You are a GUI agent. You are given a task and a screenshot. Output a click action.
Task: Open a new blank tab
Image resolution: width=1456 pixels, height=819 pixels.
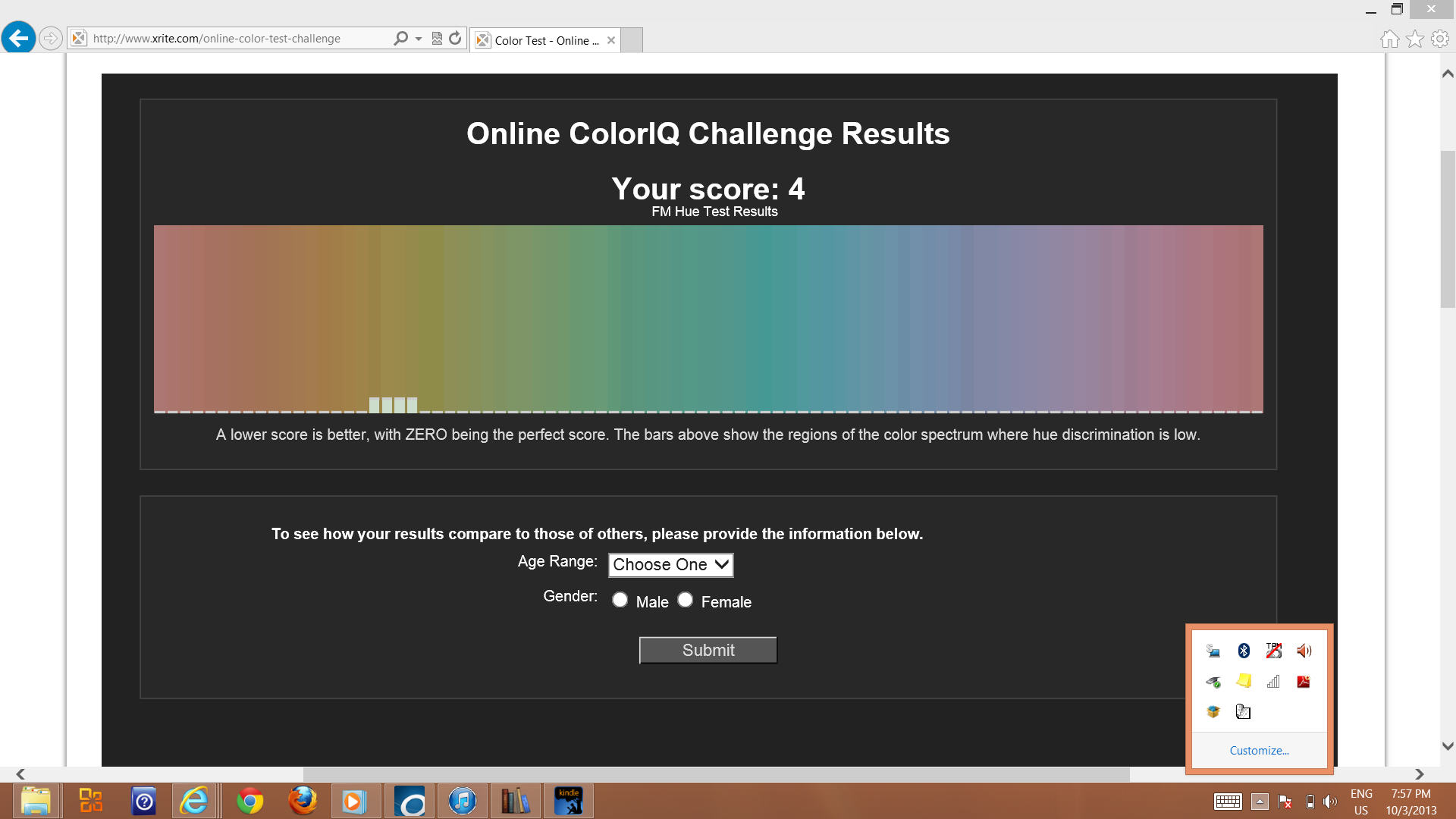632,40
